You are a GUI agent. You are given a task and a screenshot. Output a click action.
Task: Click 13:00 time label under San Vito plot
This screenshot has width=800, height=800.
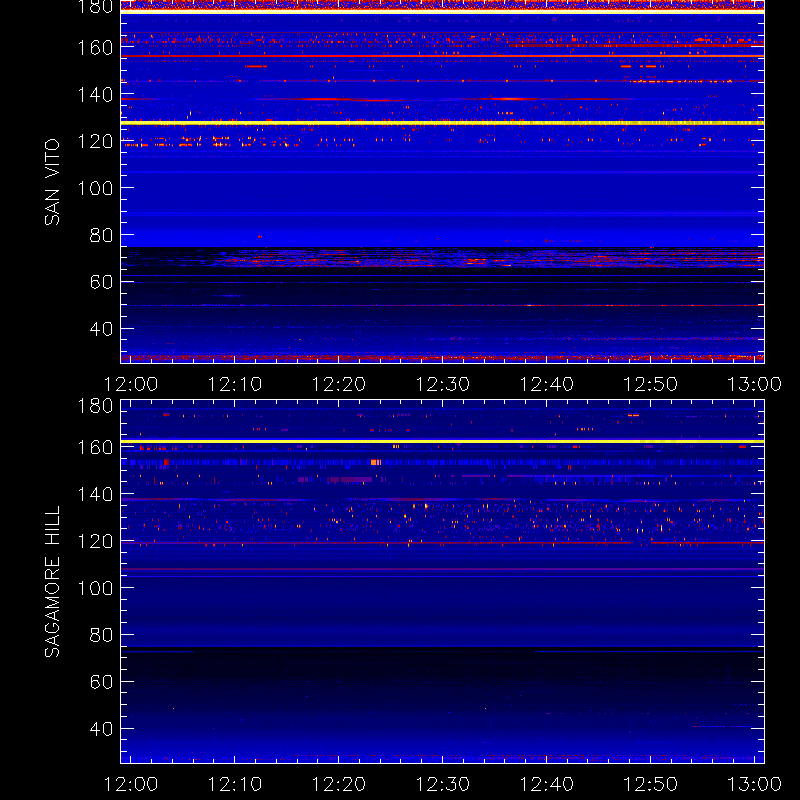coord(754,384)
